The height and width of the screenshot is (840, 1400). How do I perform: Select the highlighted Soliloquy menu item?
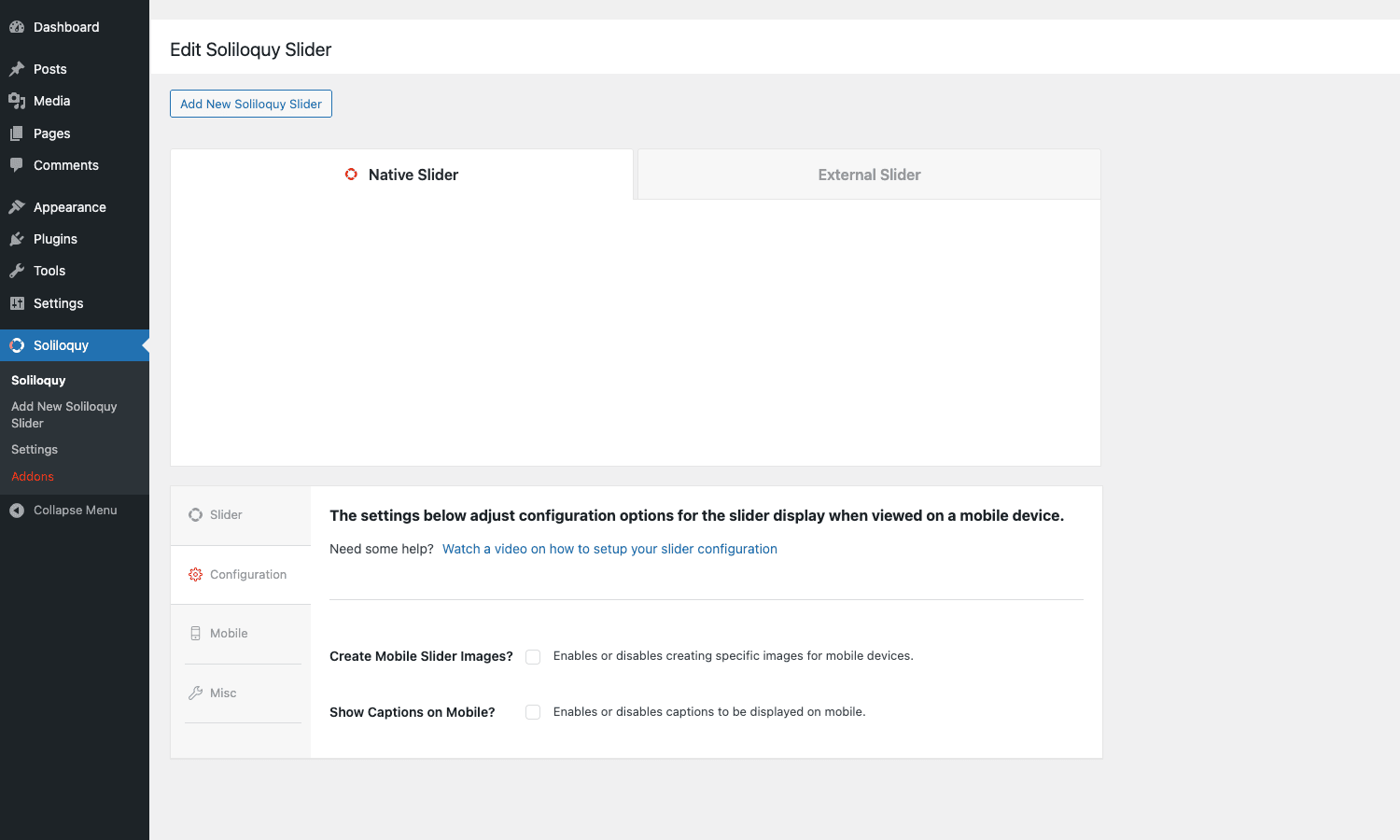pyautogui.click(x=75, y=345)
